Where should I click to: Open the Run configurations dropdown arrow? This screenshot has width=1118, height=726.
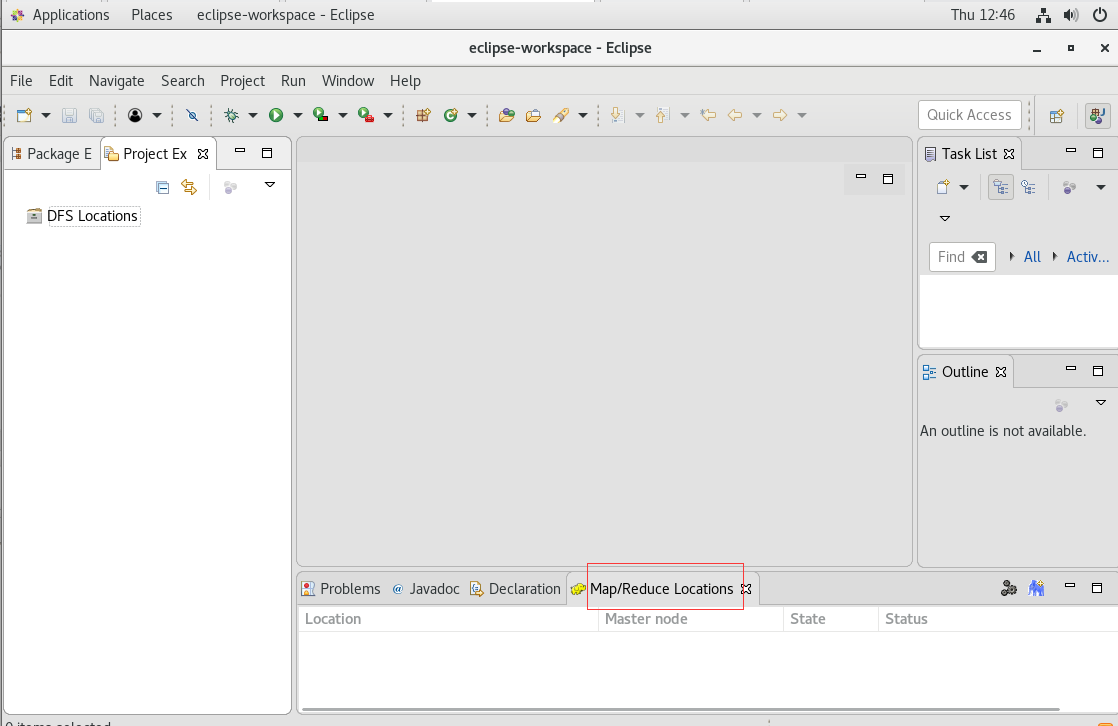click(297, 116)
